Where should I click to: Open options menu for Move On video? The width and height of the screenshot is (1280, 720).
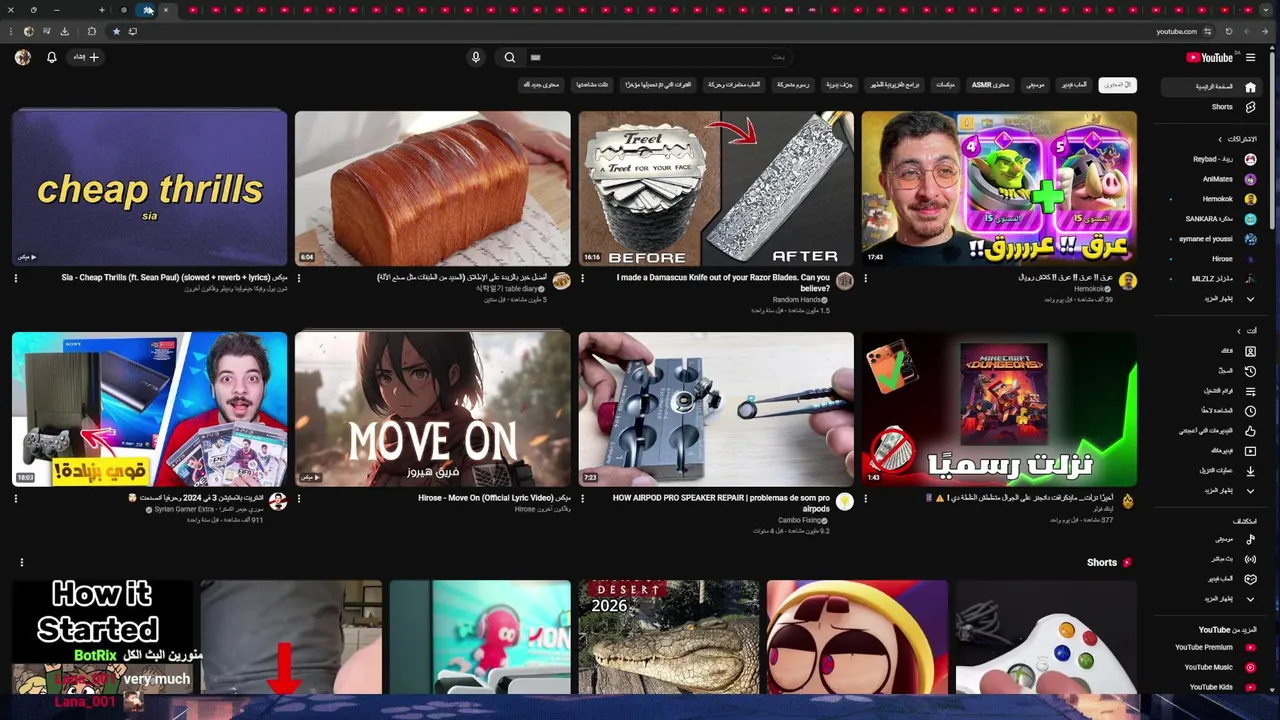click(x=299, y=498)
